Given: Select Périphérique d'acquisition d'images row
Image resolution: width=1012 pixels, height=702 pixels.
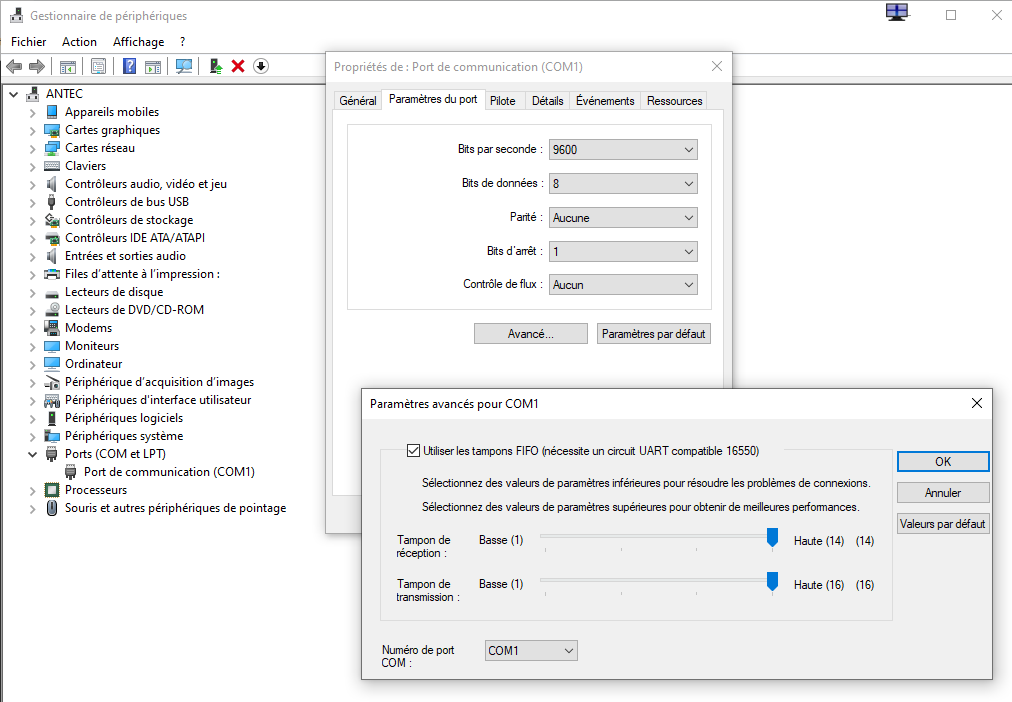Looking at the screenshot, I should coord(159,382).
